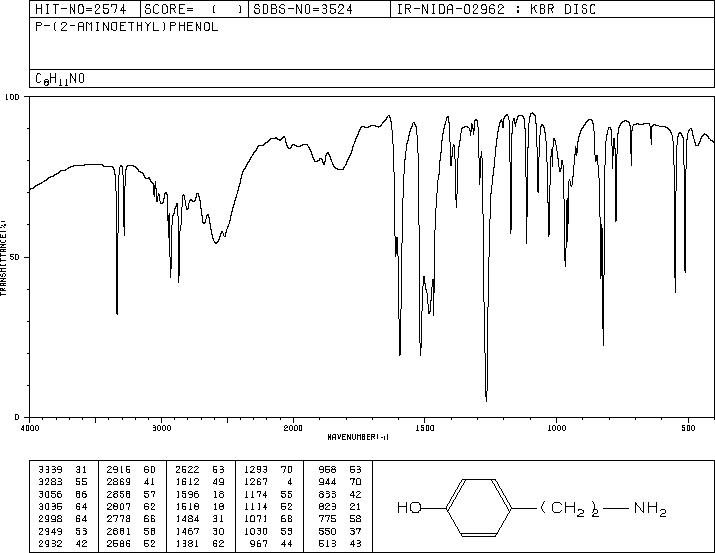Click the 3283 peak entry in the table
This screenshot has width=715, height=553.
pyautogui.click(x=63, y=482)
